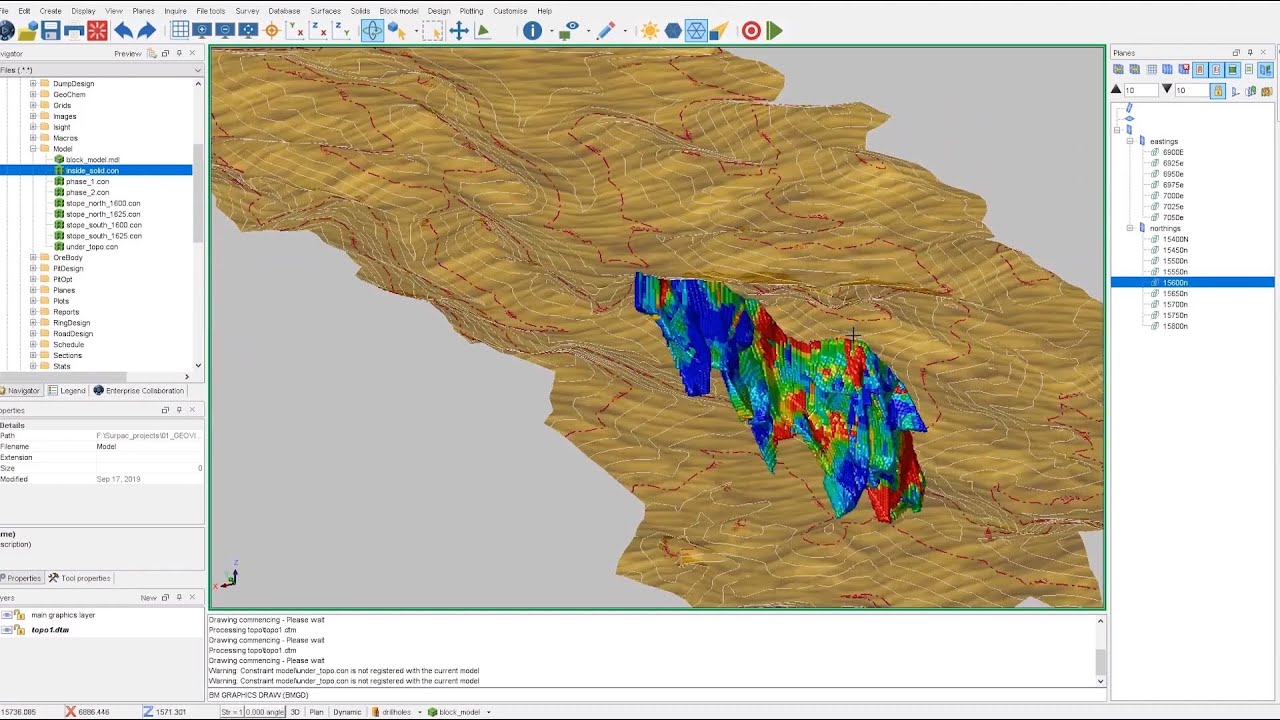Screen dimensions: 1280x720
Task: Click the message window scrollbar down arrow
Action: 1100,681
